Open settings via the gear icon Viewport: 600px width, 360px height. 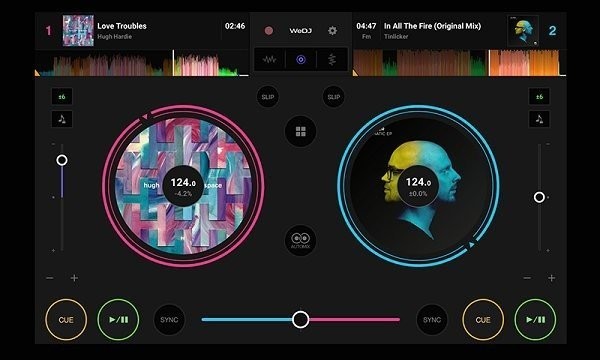tap(333, 31)
